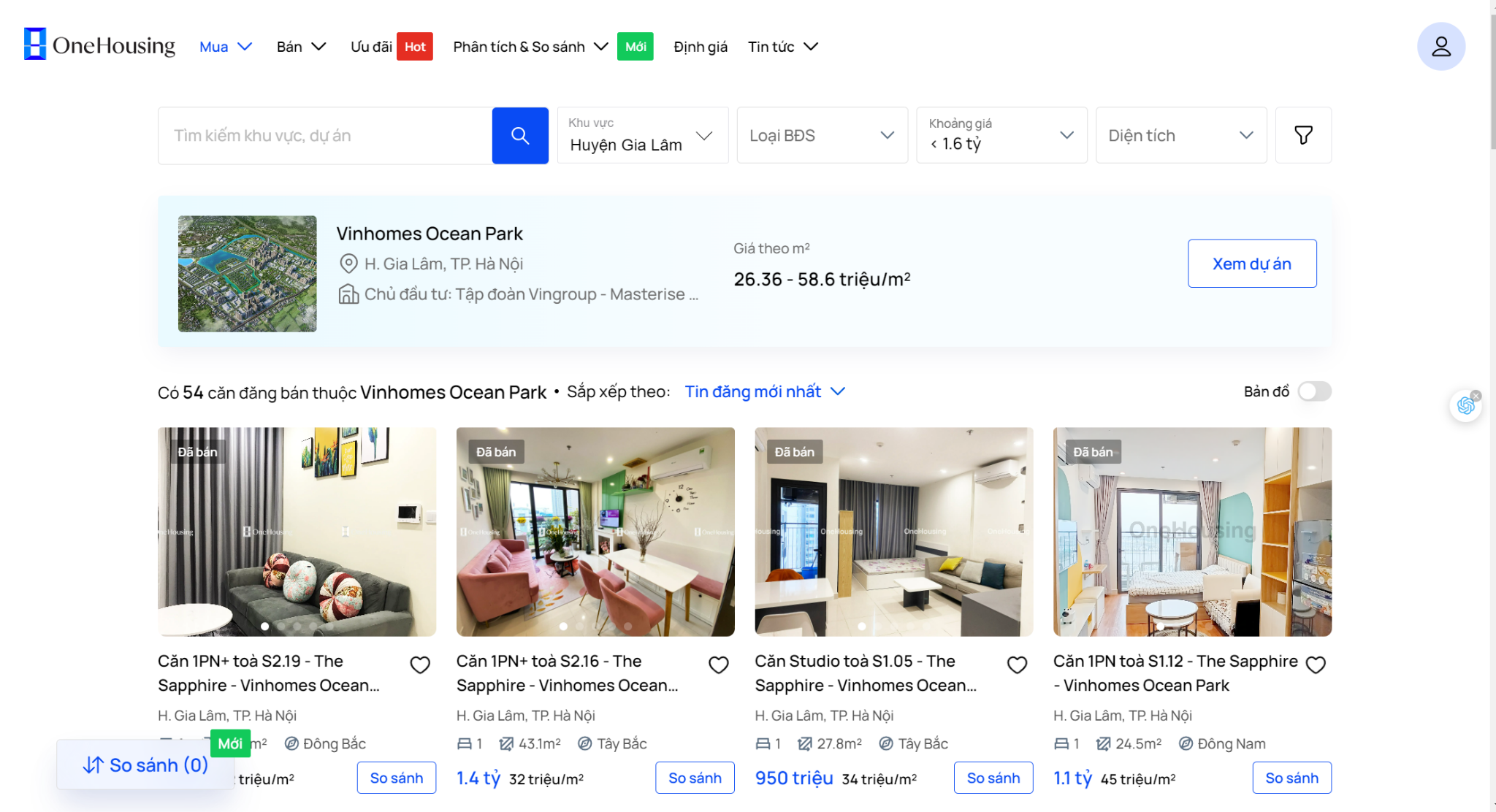Click bedroom icon on Studio S1.05 listing
Image resolution: width=1496 pixels, height=812 pixels.
coord(763,744)
